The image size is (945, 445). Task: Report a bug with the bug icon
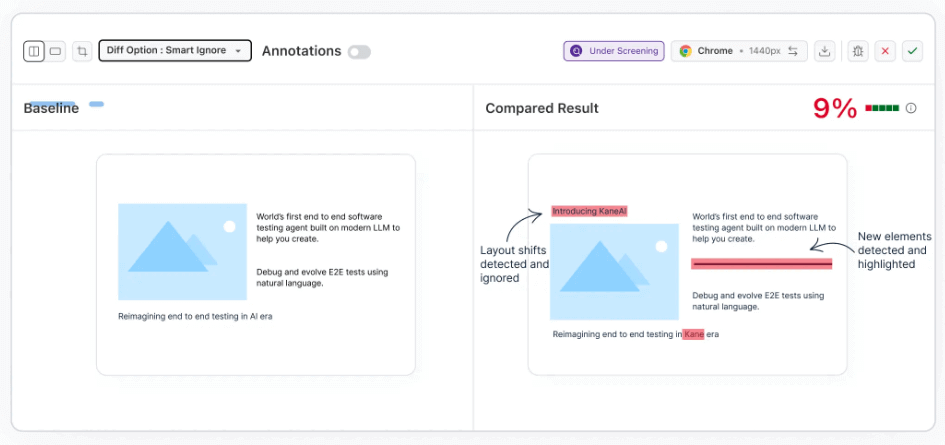click(858, 51)
